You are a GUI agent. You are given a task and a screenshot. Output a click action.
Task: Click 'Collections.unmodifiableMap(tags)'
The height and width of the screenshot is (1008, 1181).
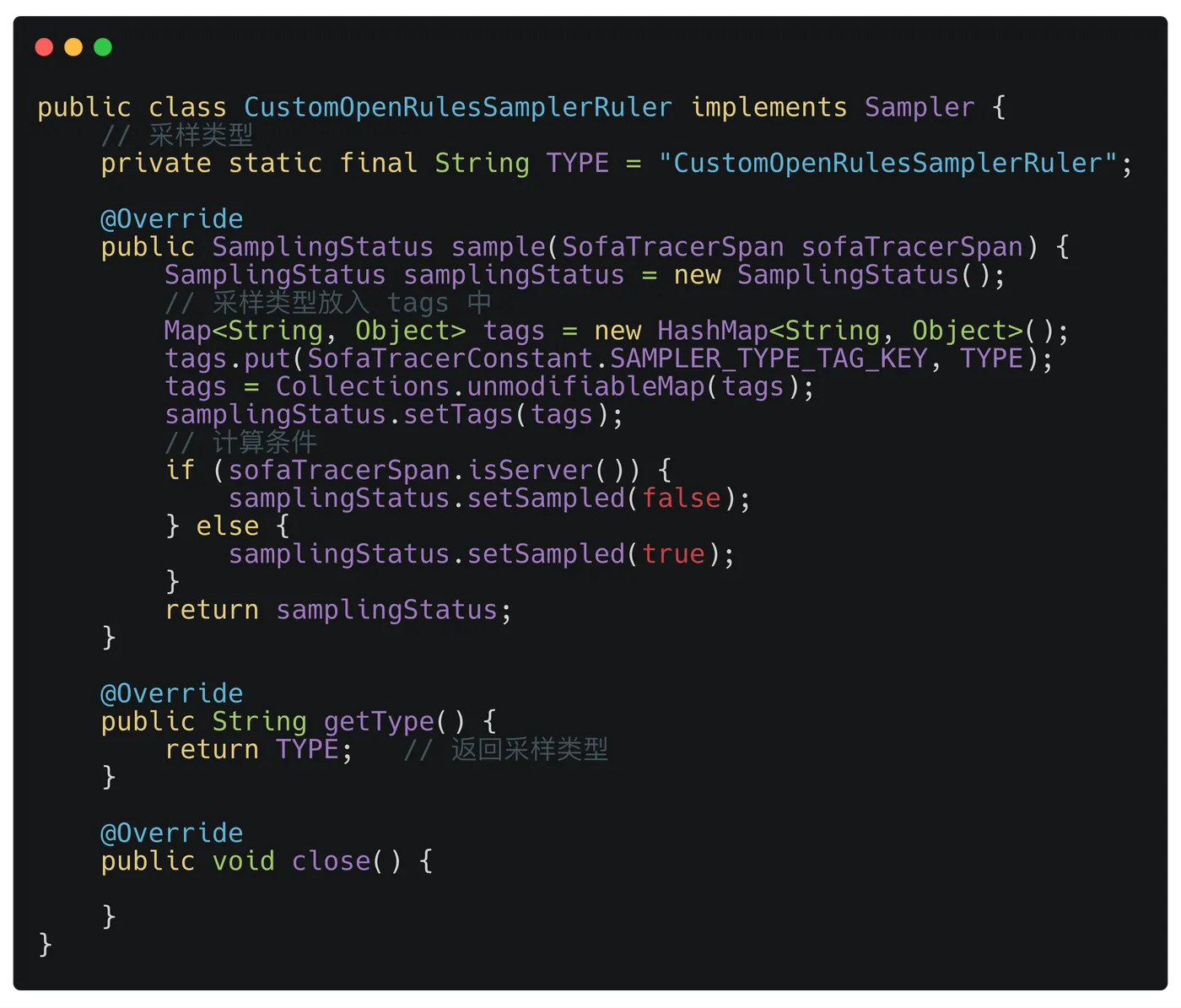pyautogui.click(x=537, y=386)
